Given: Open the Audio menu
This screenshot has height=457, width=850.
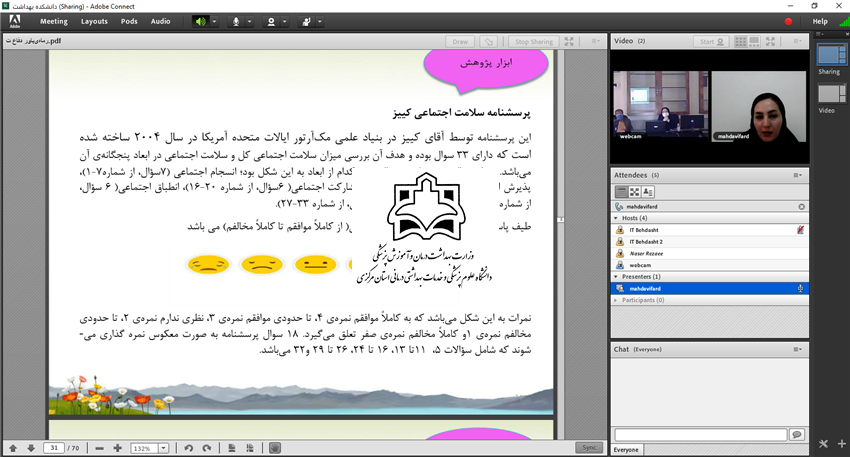Looking at the screenshot, I should coord(160,21).
